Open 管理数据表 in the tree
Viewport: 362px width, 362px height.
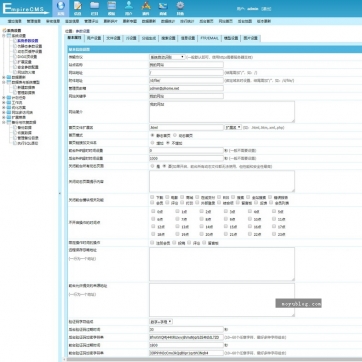(26, 92)
